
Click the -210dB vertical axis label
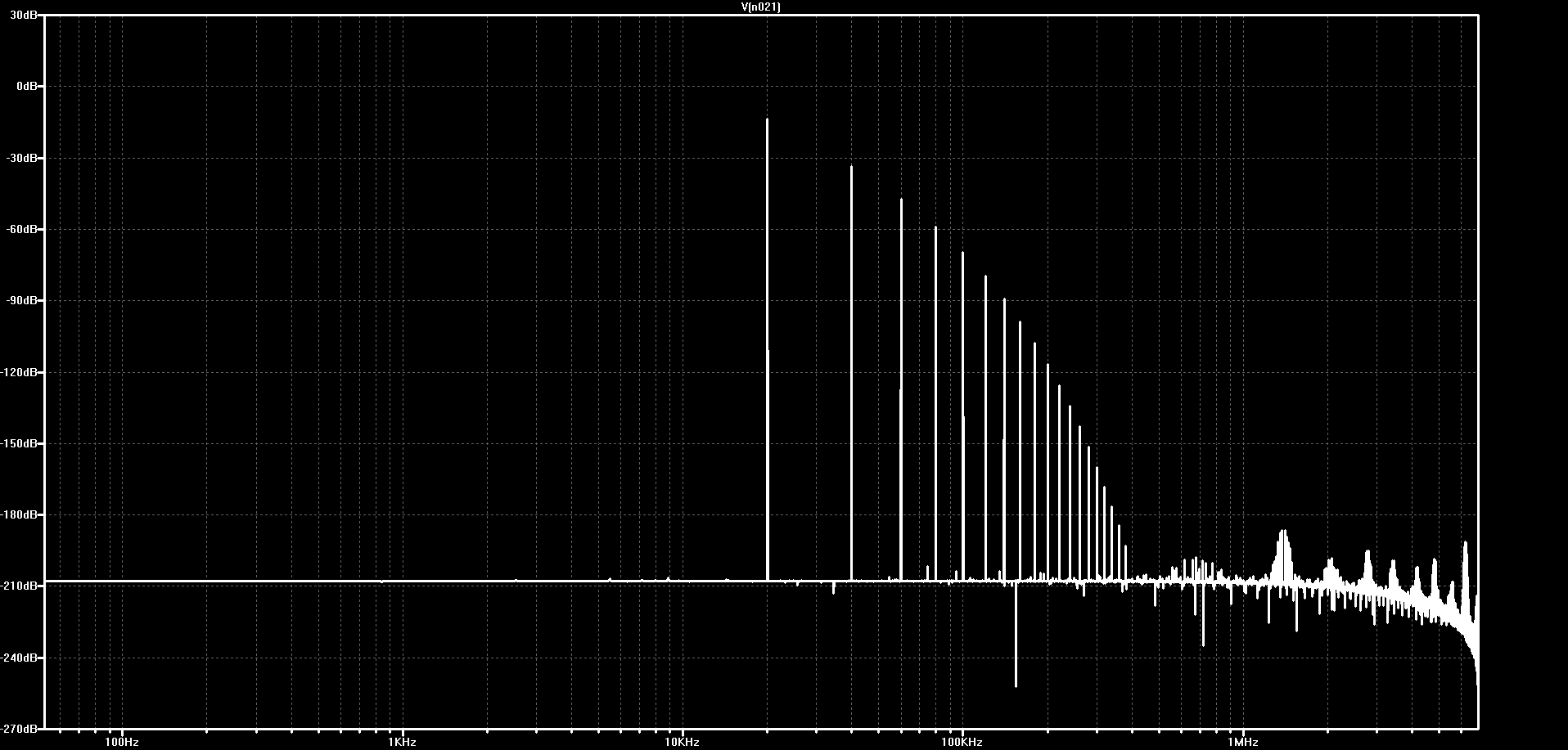coord(20,586)
